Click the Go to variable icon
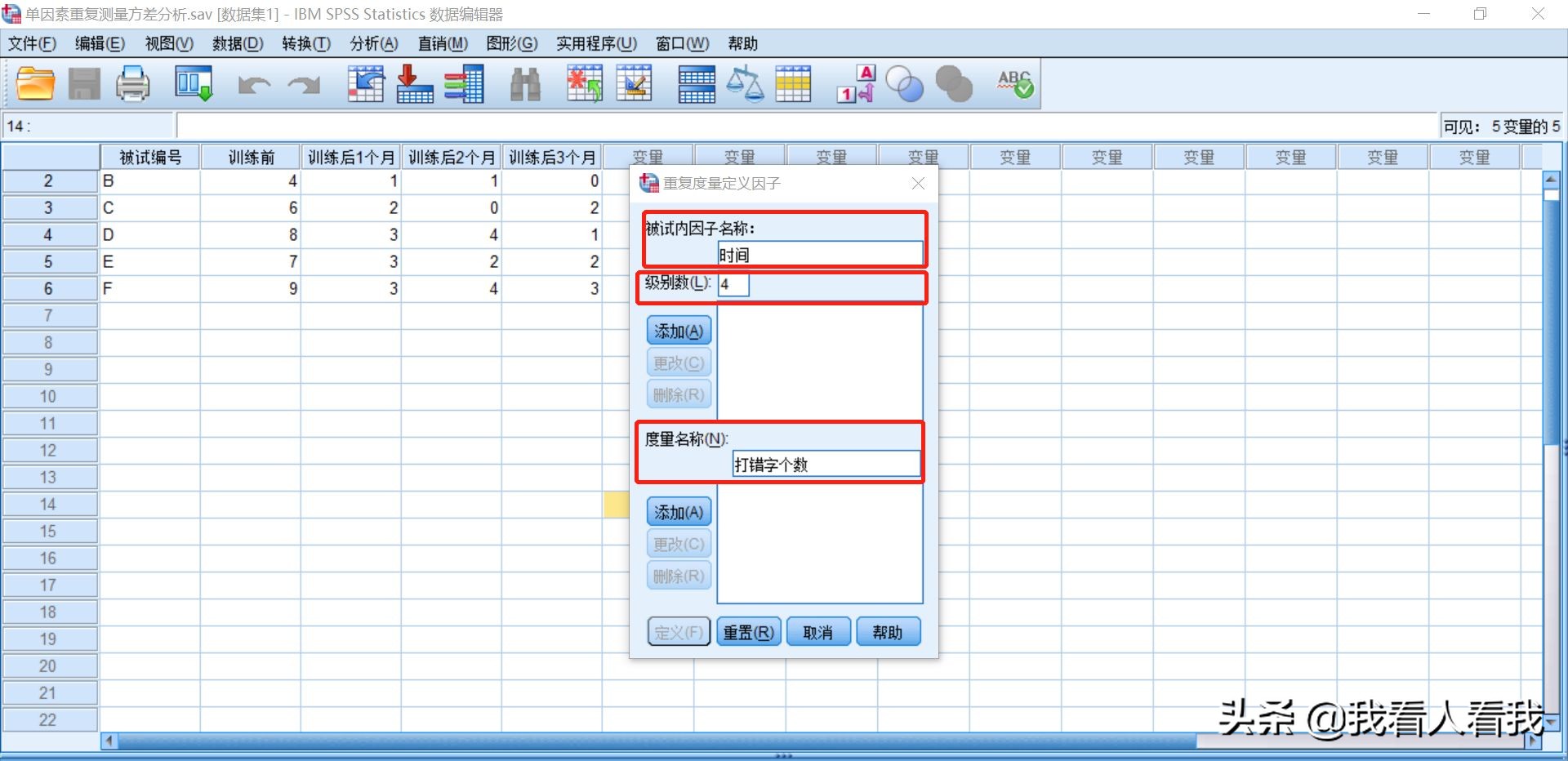Screen dimensions: 1568x761 click(414, 84)
